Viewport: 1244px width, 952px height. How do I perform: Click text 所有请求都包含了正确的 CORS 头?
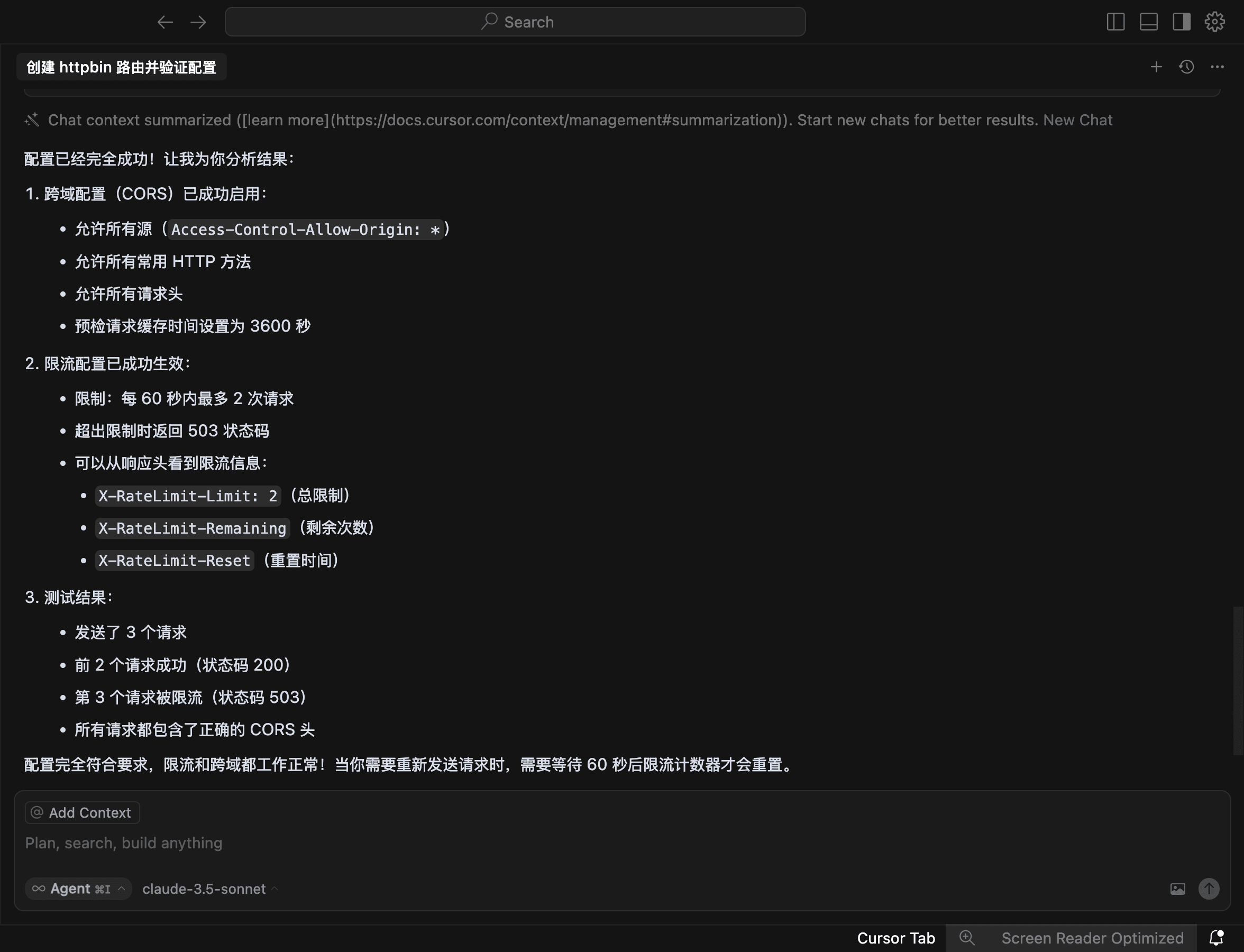pos(195,729)
